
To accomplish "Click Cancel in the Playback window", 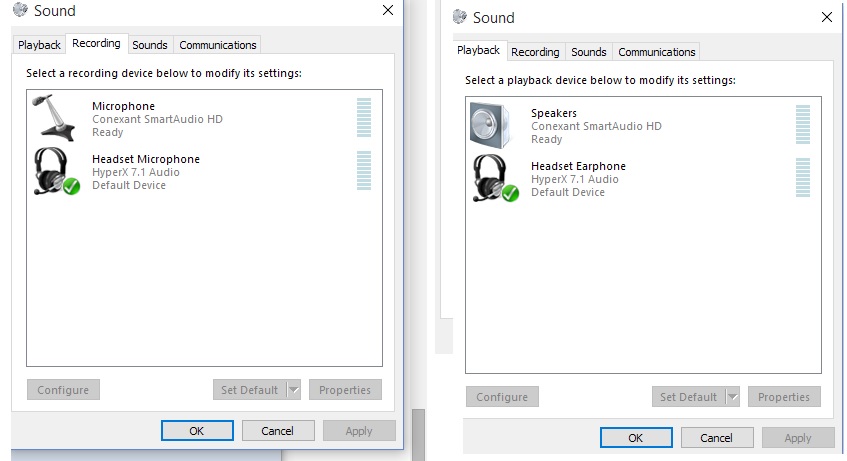I will click(x=717, y=438).
